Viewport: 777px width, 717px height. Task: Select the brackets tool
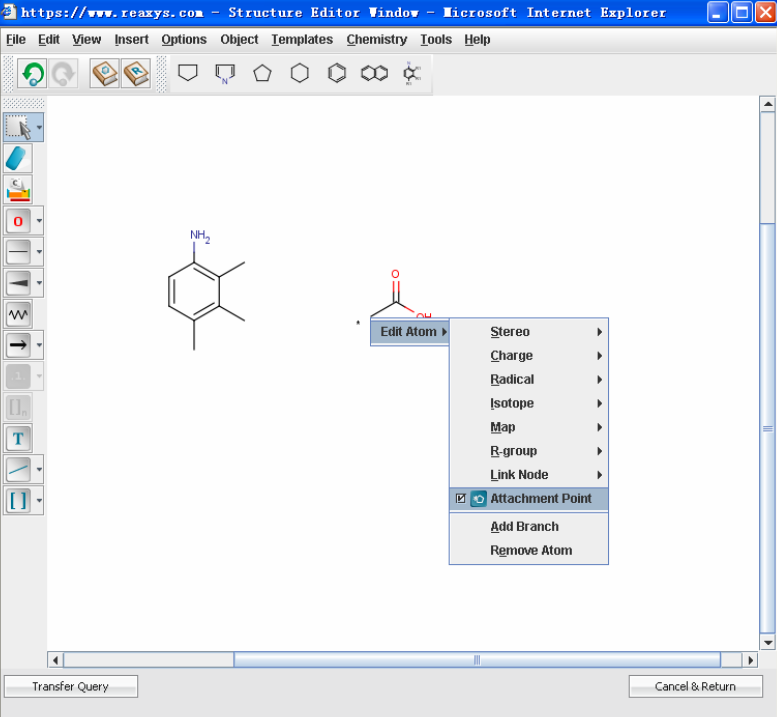point(18,500)
